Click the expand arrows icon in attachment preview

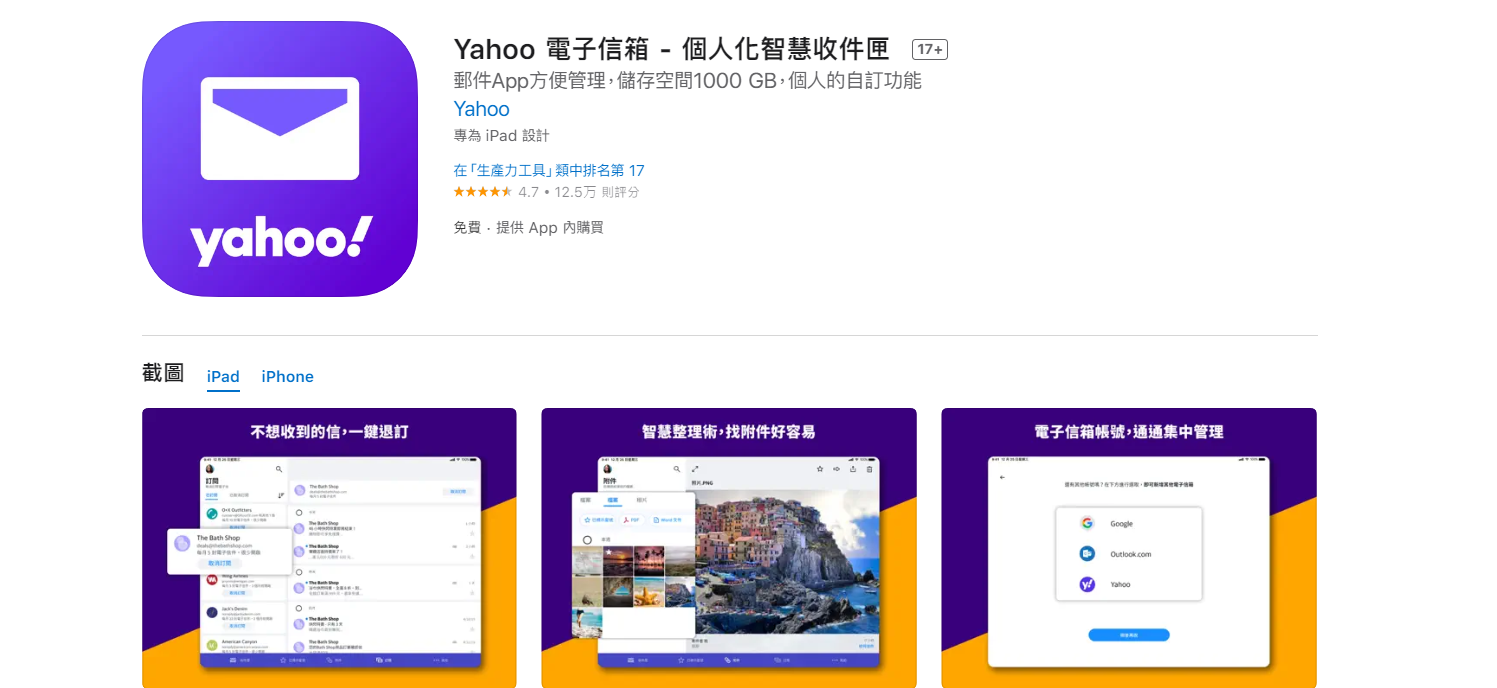click(695, 468)
